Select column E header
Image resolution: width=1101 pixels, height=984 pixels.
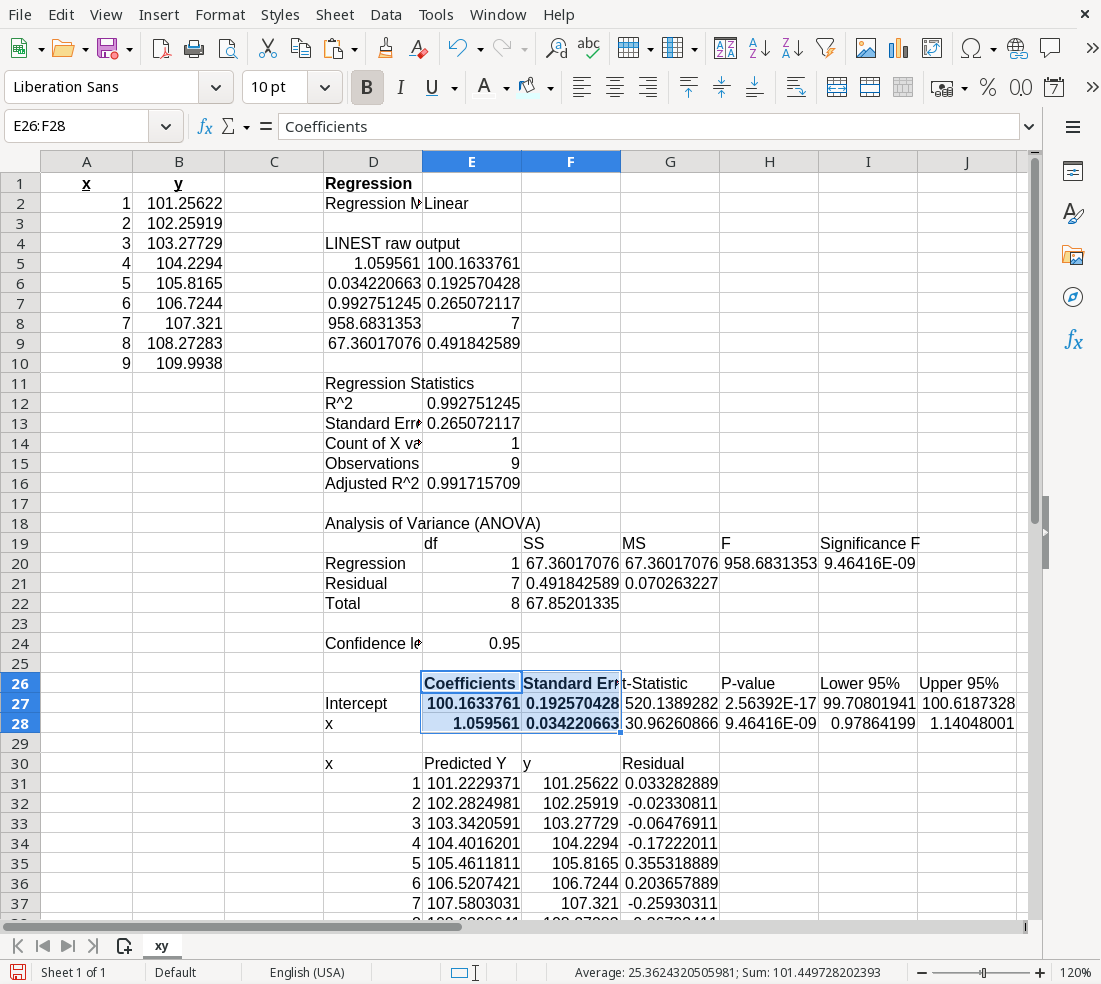pyautogui.click(x=472, y=162)
